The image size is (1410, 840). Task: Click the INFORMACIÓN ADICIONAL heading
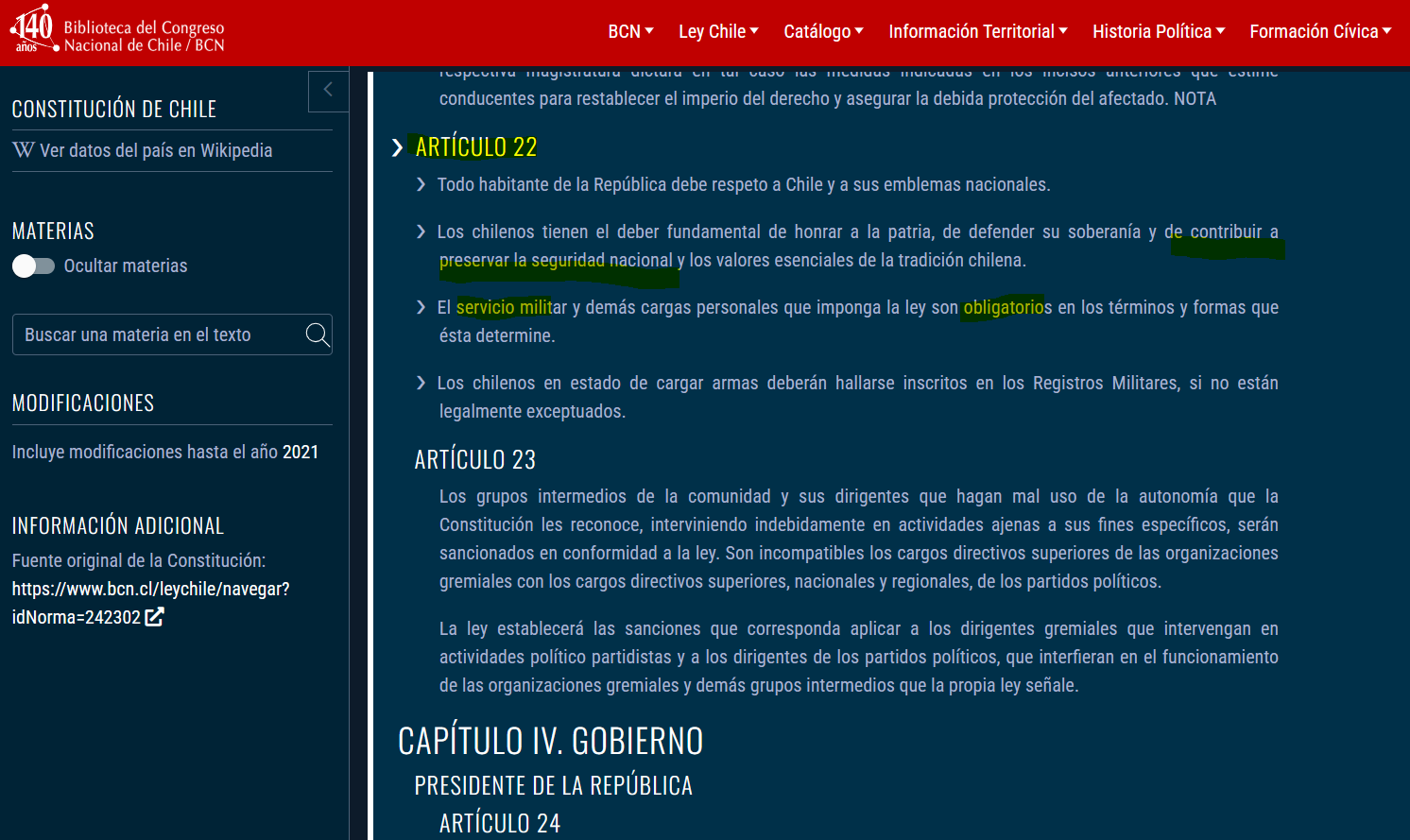[118, 526]
